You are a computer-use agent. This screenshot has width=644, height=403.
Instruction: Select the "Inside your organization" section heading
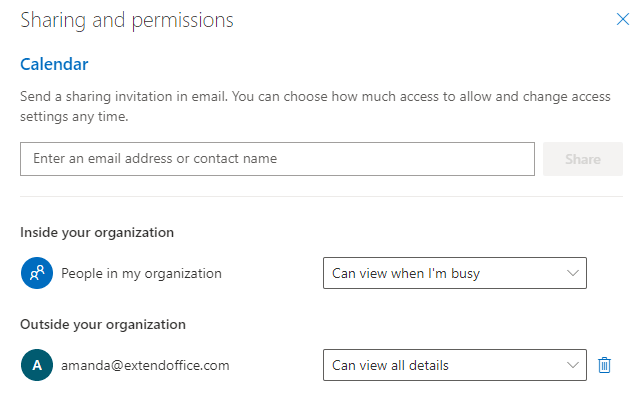tap(97, 233)
